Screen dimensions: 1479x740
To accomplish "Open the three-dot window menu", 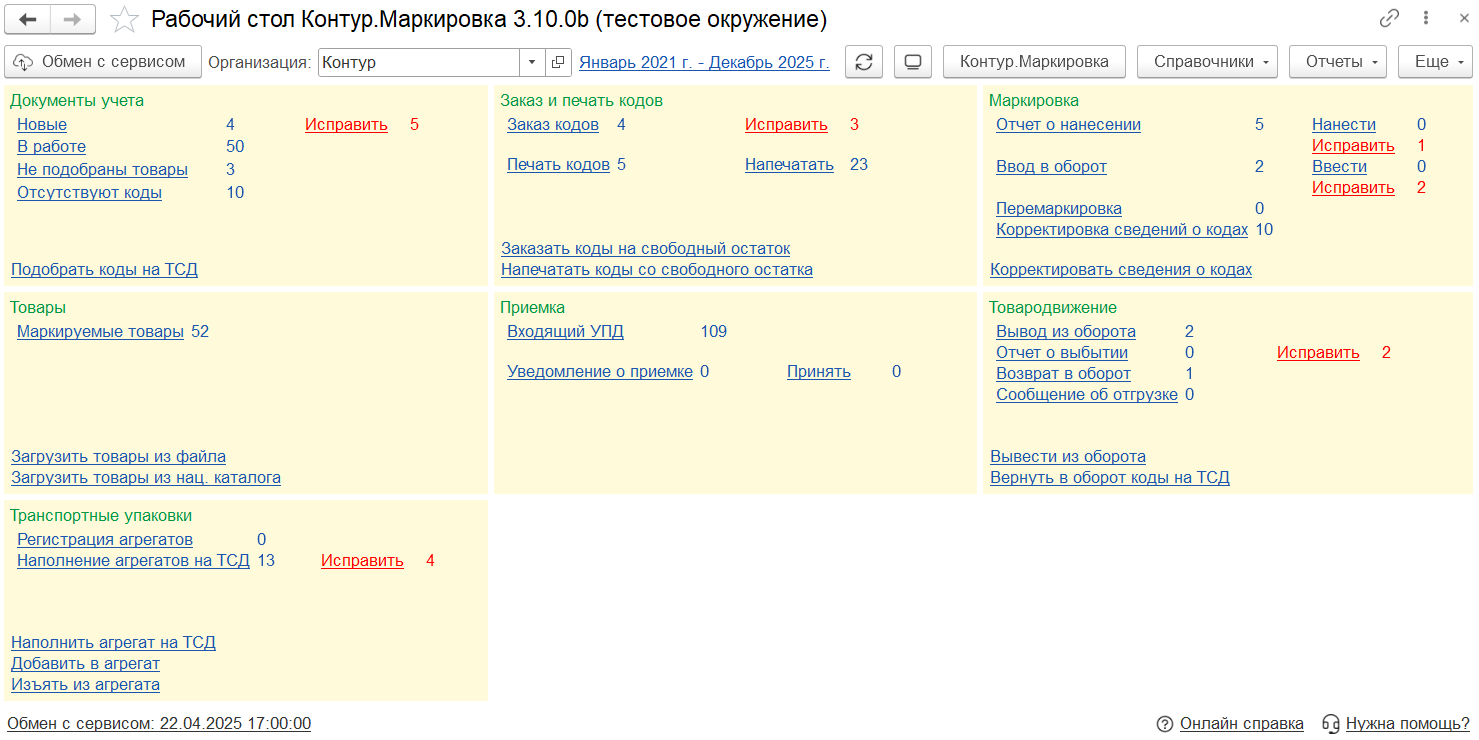I will click(x=1424, y=18).
